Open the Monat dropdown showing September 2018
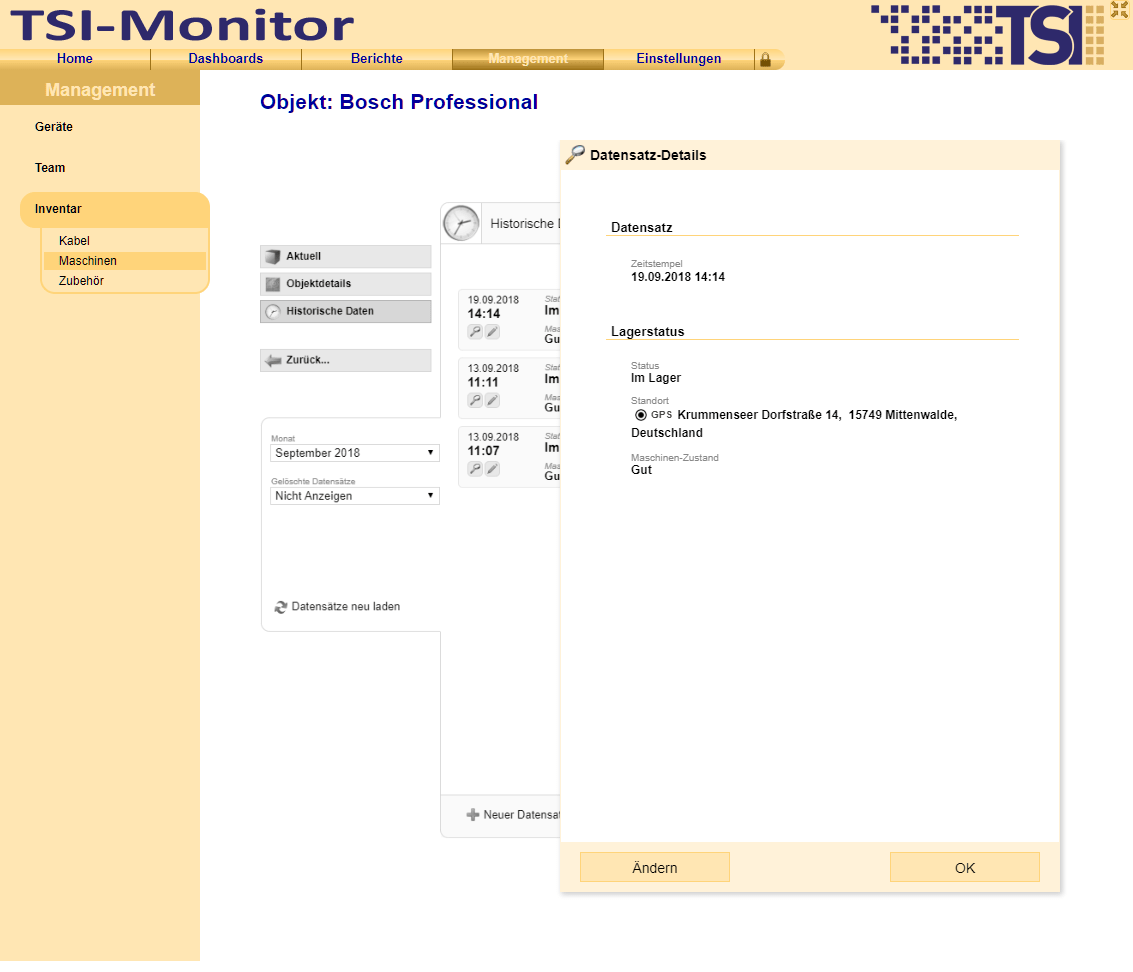This screenshot has width=1133, height=972. click(x=355, y=453)
